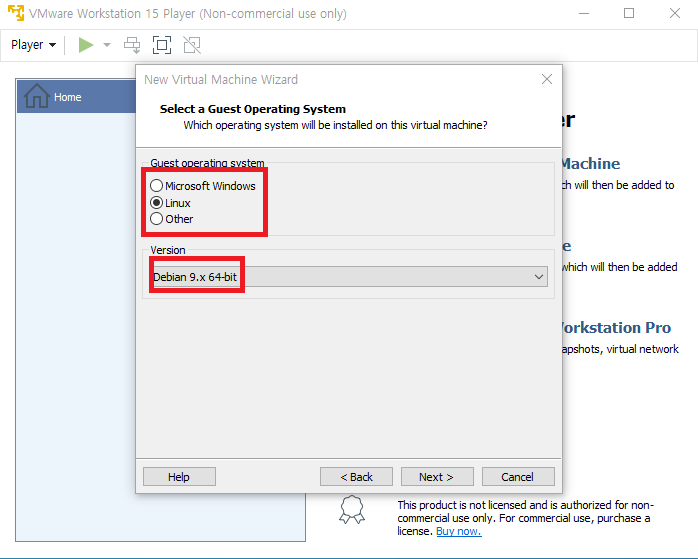
Task: Click the green Power On play icon
Action: click(85, 45)
